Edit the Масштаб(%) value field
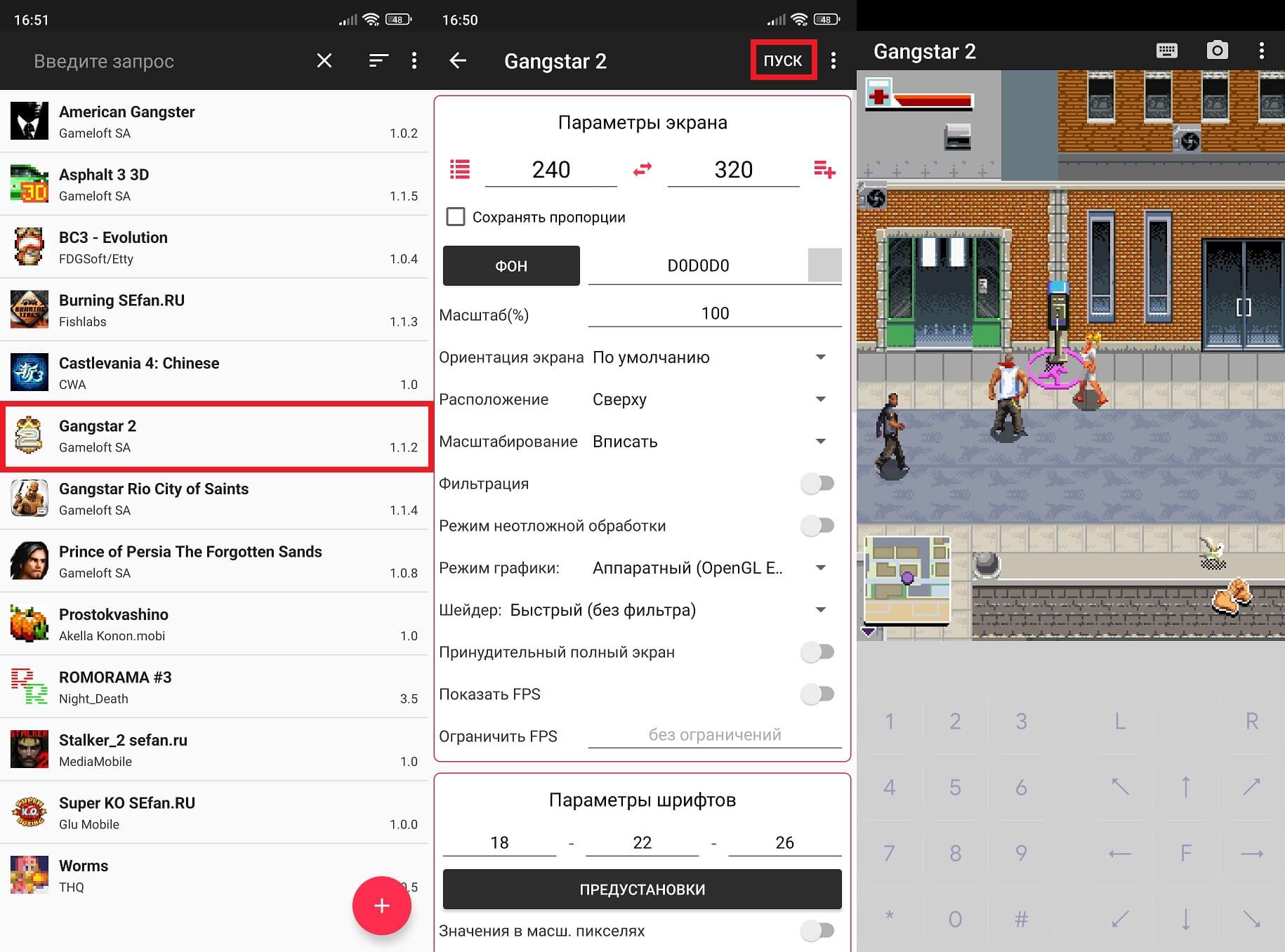 coord(715,313)
